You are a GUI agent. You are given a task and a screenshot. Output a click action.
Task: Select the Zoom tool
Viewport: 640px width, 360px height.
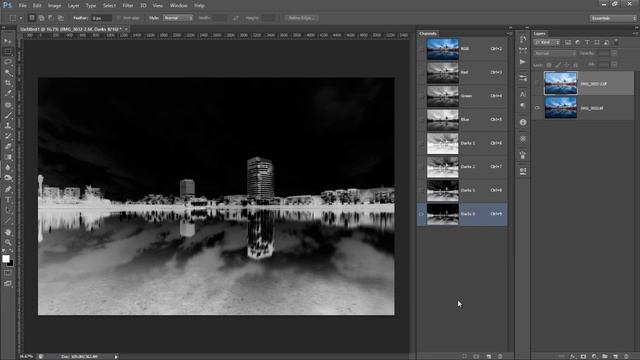point(8,242)
